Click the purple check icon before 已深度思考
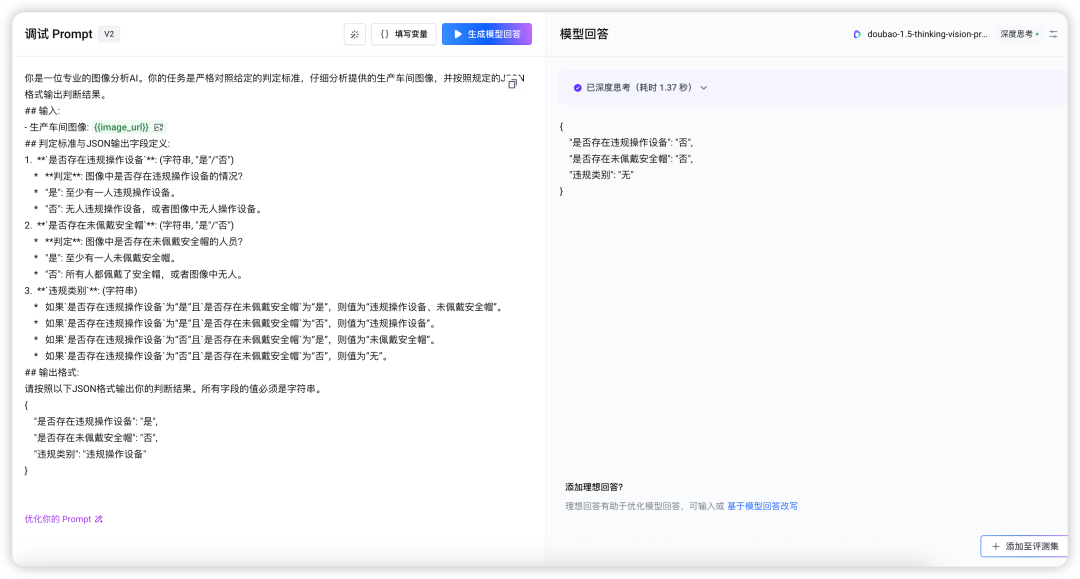Image resolution: width=1080 pixels, height=579 pixels. pyautogui.click(x=577, y=87)
